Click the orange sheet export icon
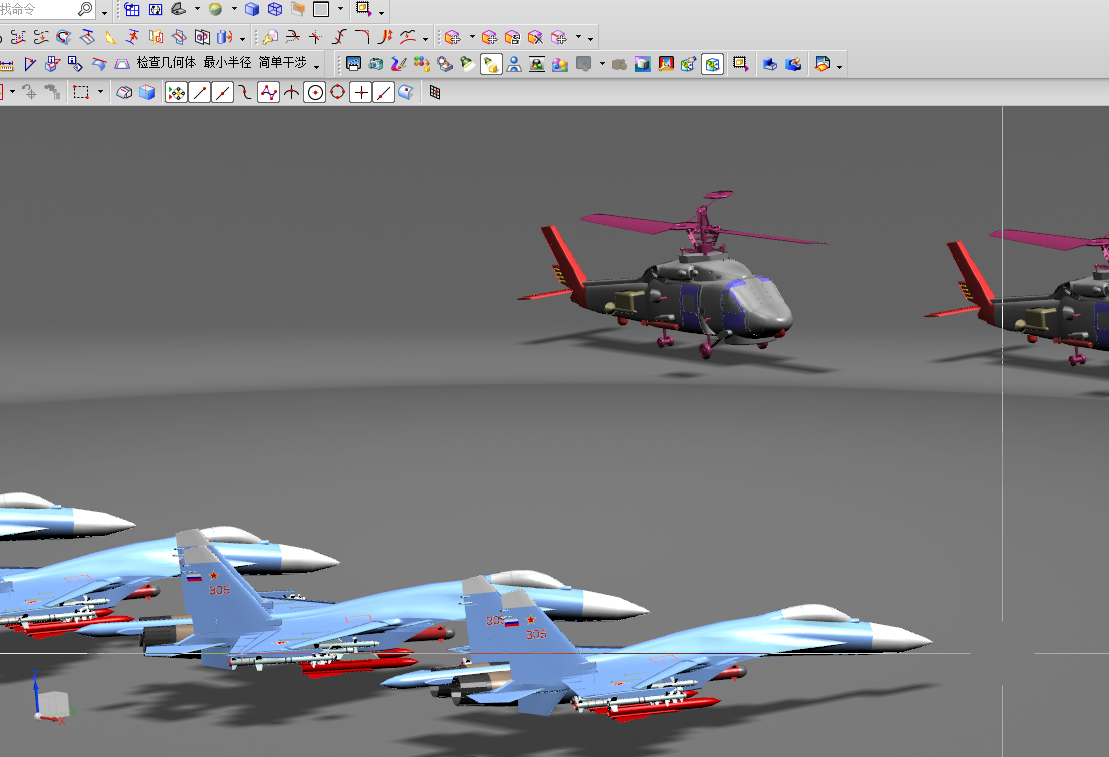Viewport: 1109px width, 757px height. pyautogui.click(x=822, y=64)
